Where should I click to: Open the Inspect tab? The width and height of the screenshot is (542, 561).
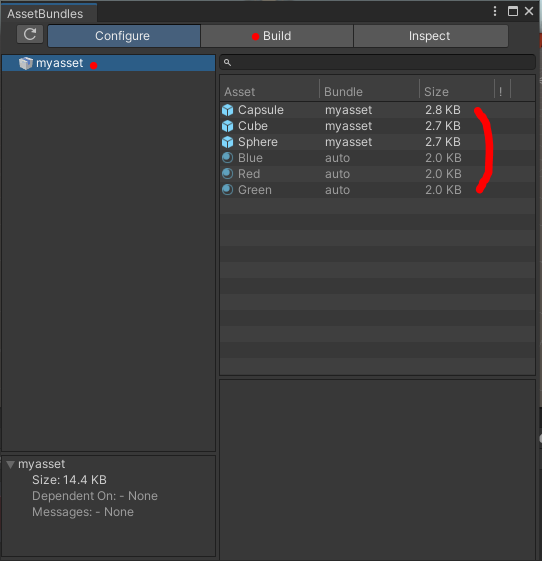pos(431,36)
